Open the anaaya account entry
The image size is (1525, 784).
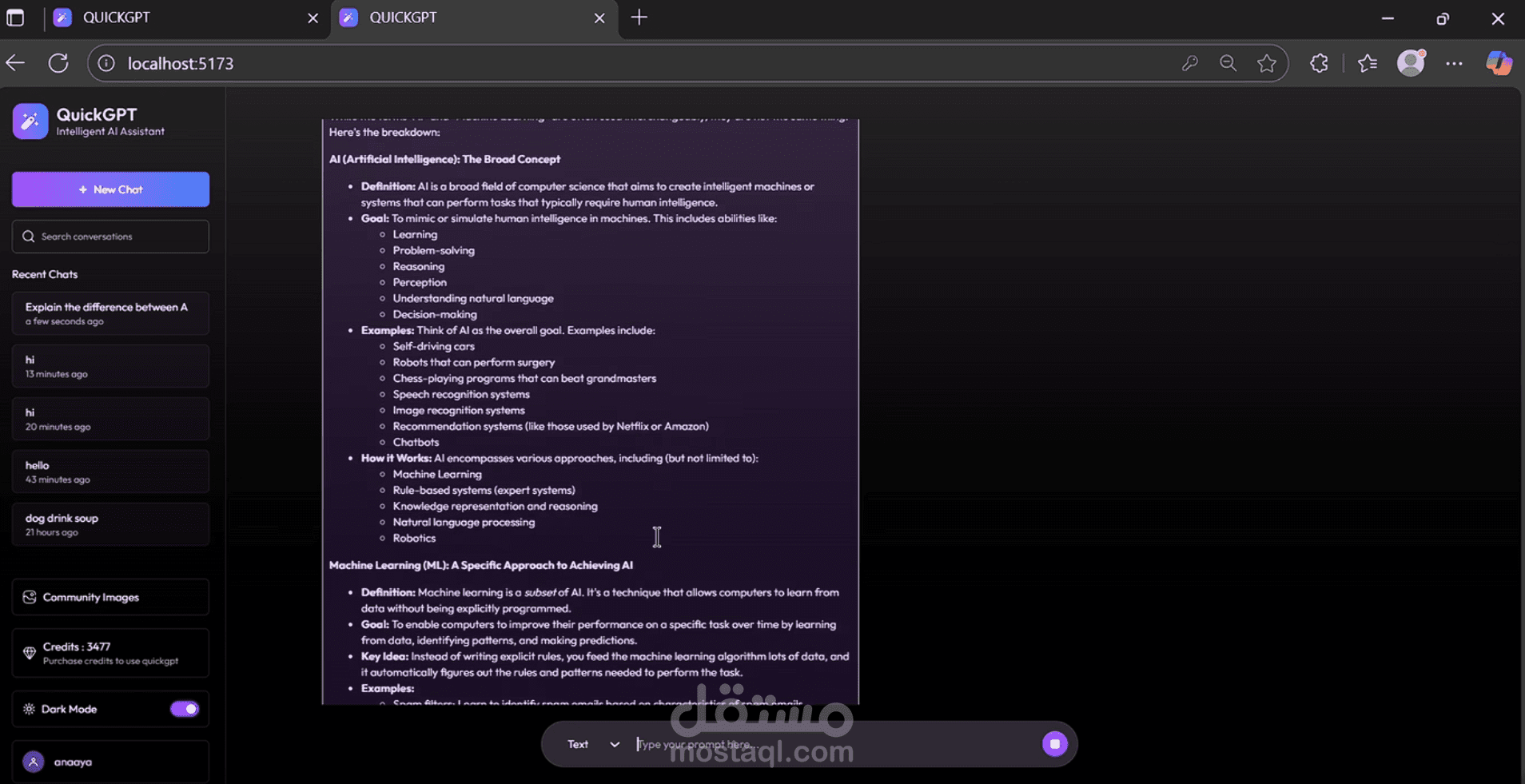coord(110,762)
